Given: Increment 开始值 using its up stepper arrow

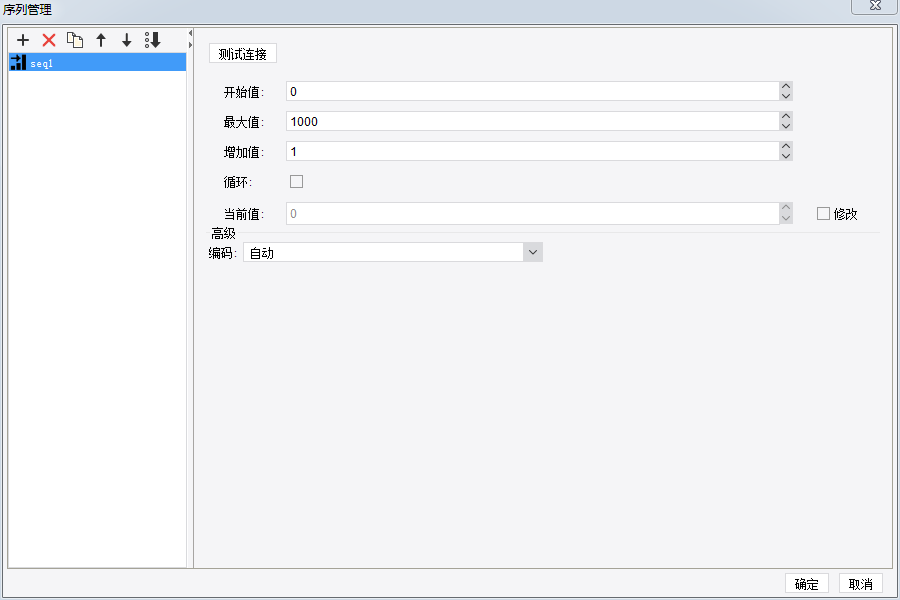Looking at the screenshot, I should tap(786, 86).
